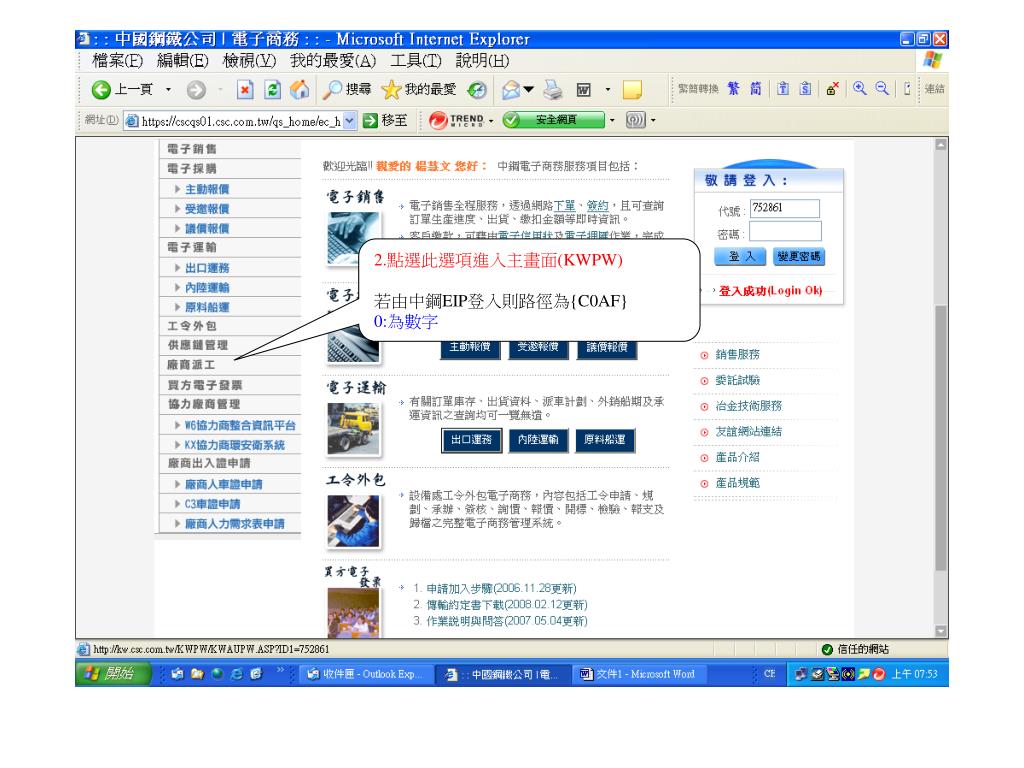Image resolution: width=1024 pixels, height=768 pixels.
Task: Open 供應鏈管理 in the sidebar
Action: point(198,345)
